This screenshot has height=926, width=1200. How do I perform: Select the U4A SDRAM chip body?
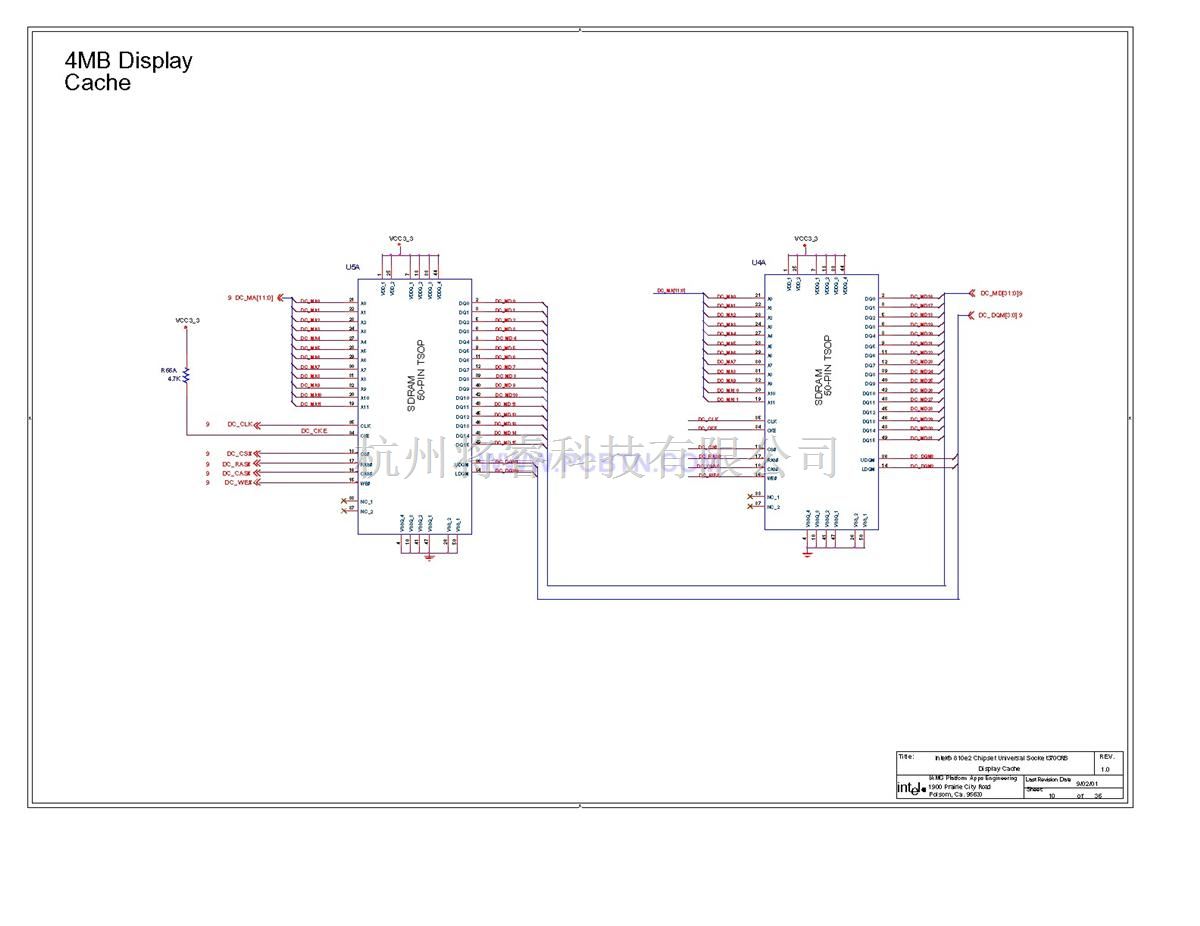pyautogui.click(x=822, y=400)
